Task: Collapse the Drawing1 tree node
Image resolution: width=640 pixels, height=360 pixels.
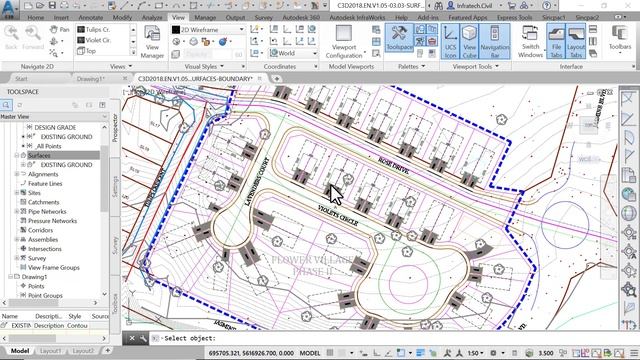Action: click(10, 277)
